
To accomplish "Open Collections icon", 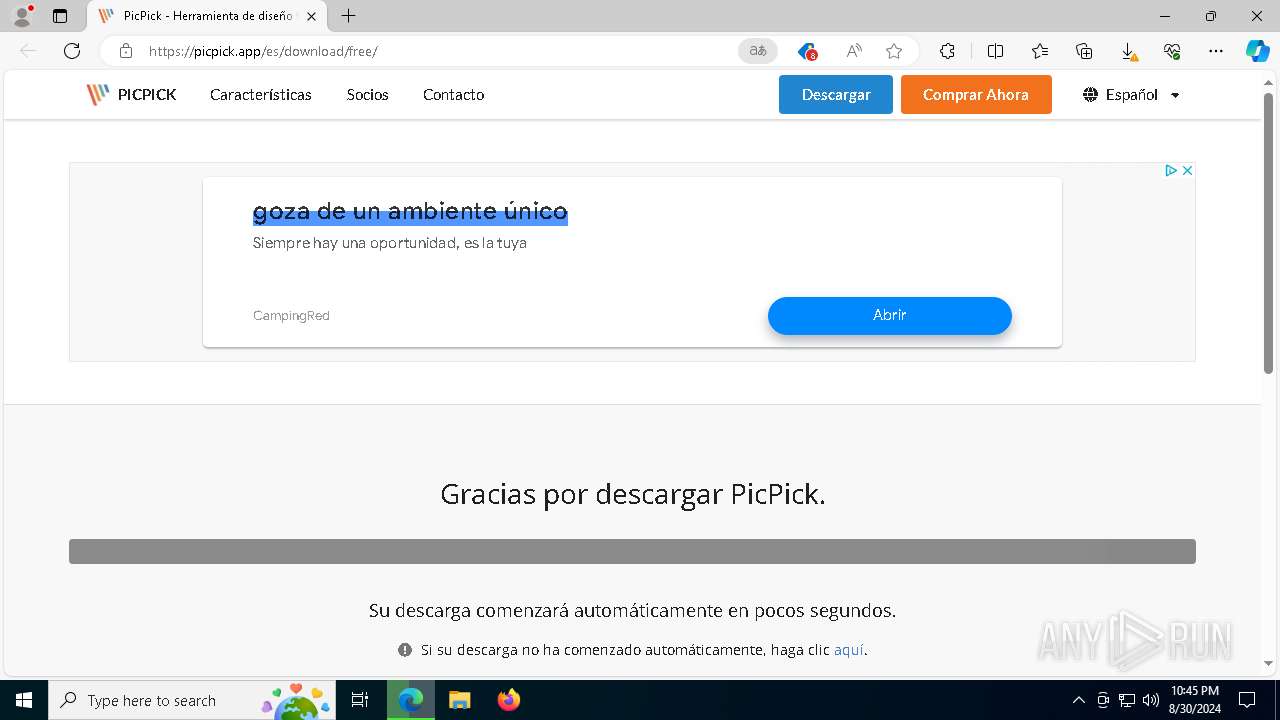I will pyautogui.click(x=1084, y=51).
